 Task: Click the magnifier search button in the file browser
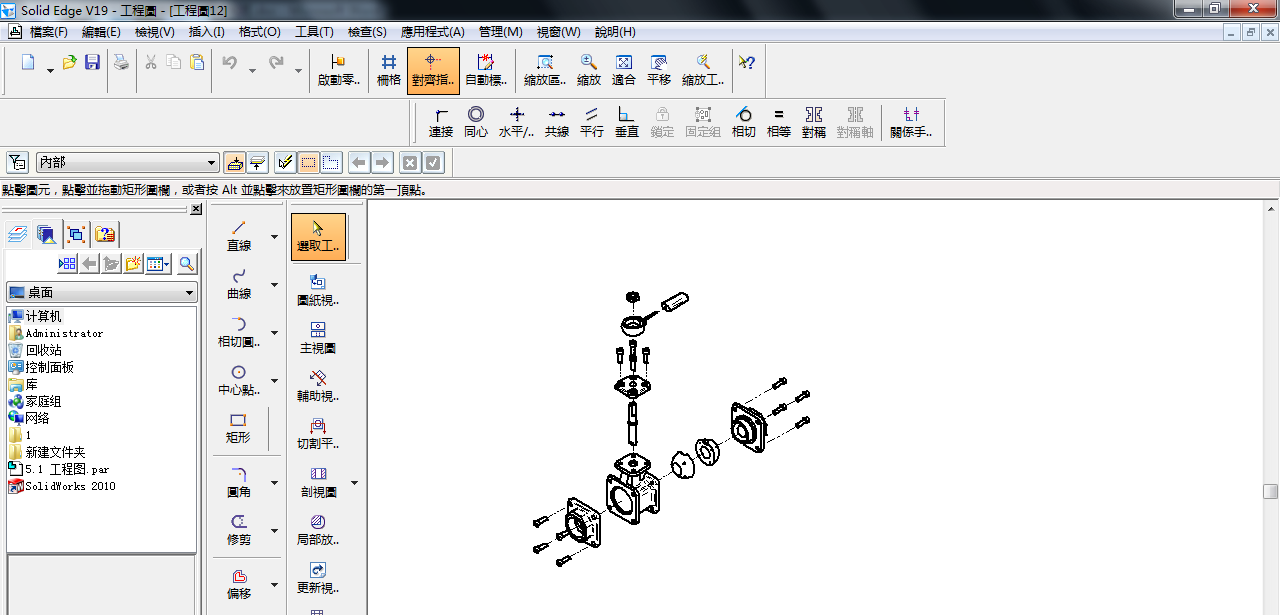[x=186, y=264]
